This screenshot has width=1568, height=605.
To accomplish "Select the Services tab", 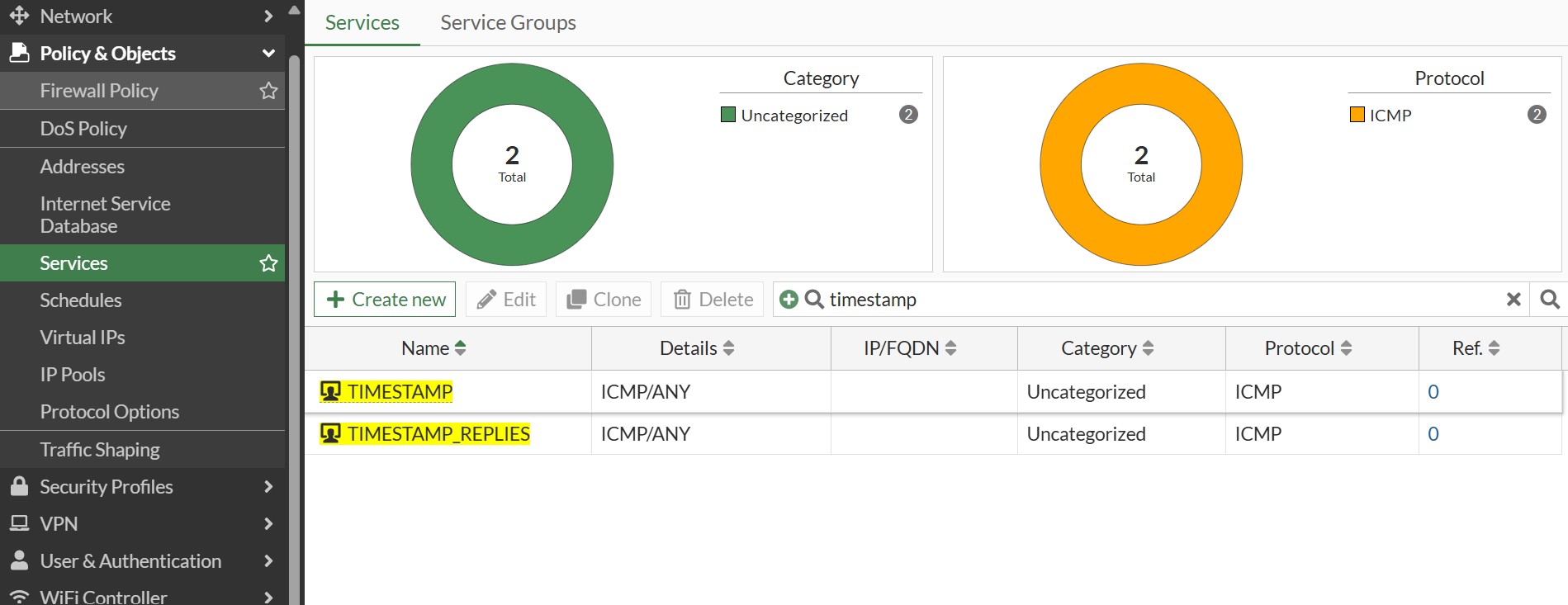I will tap(362, 22).
